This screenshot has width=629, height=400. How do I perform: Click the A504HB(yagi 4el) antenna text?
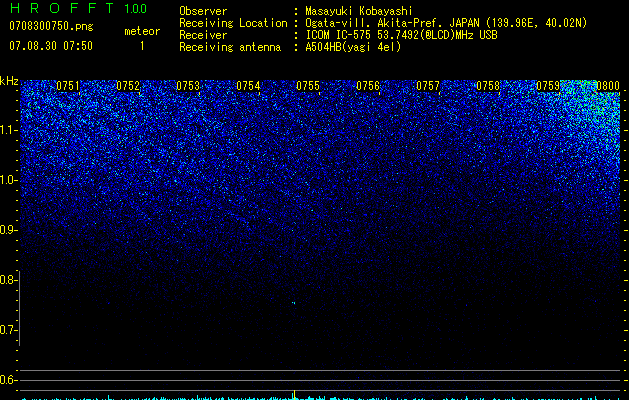tap(353, 47)
